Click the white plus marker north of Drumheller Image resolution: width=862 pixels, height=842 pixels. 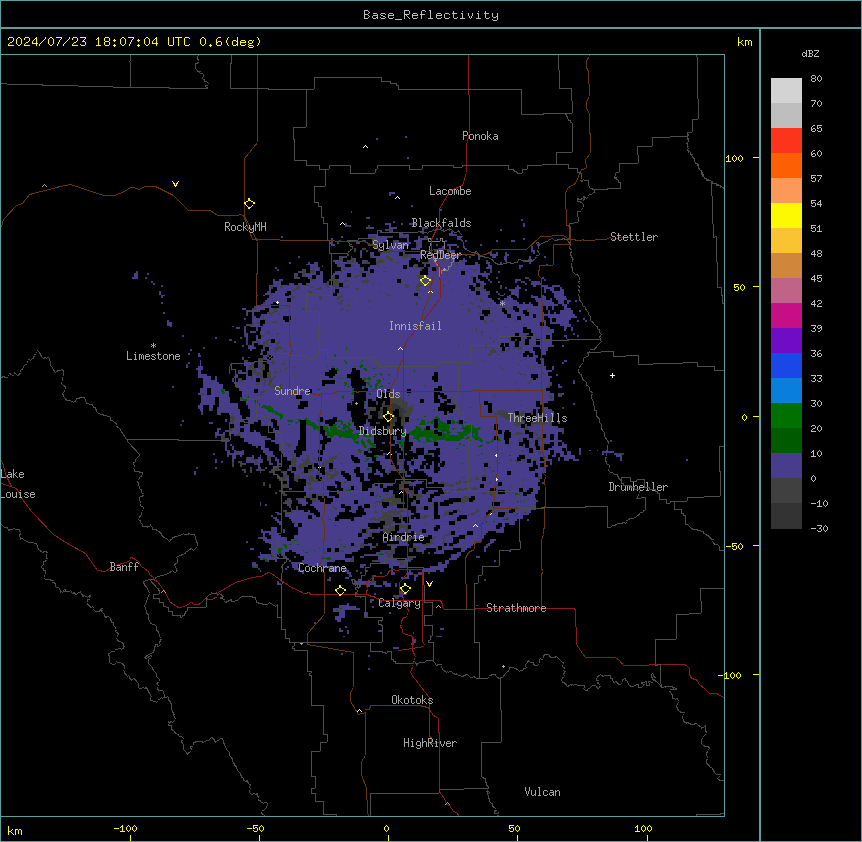(x=612, y=375)
